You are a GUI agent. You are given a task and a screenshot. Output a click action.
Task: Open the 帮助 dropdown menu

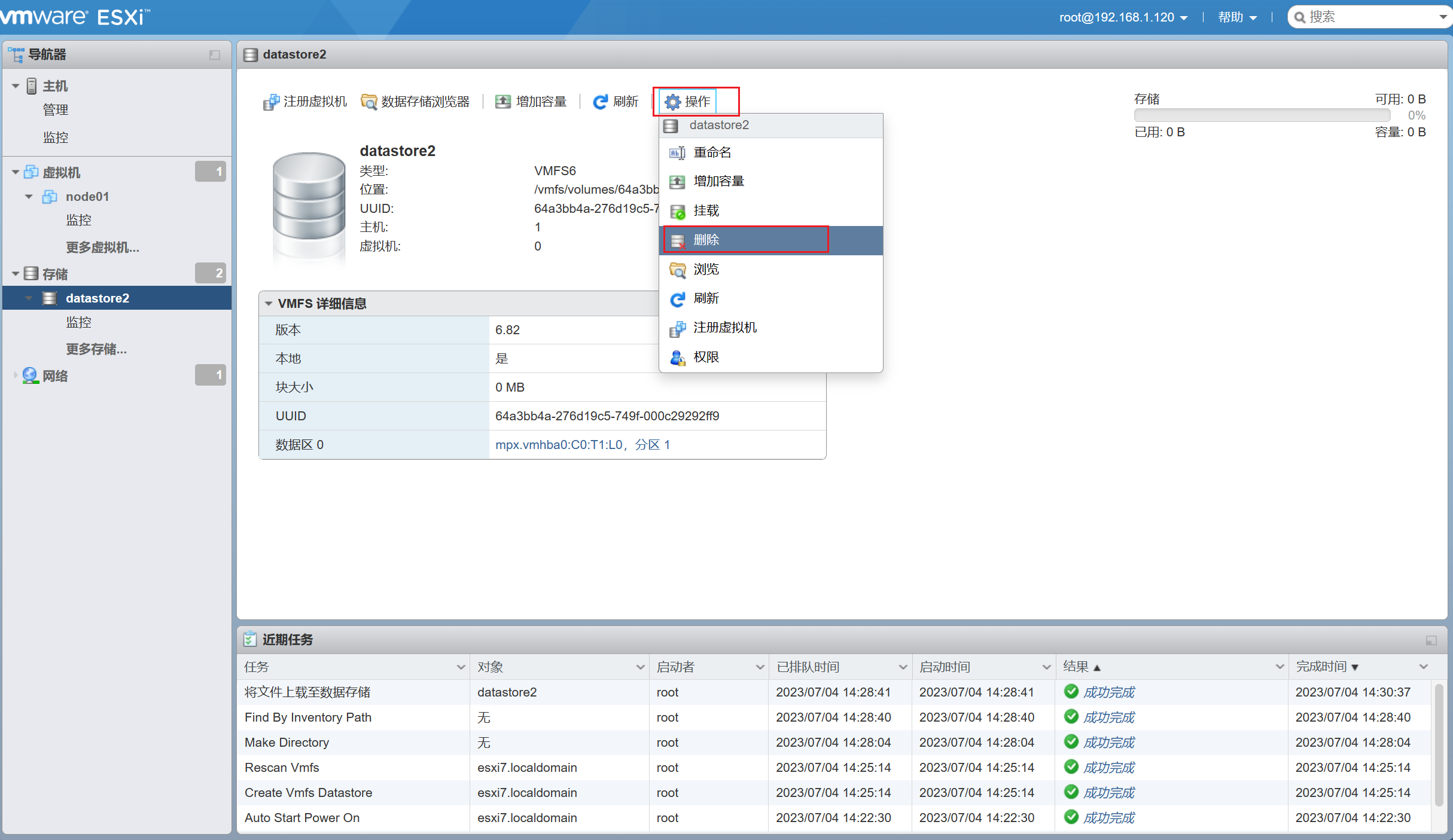point(1237,17)
